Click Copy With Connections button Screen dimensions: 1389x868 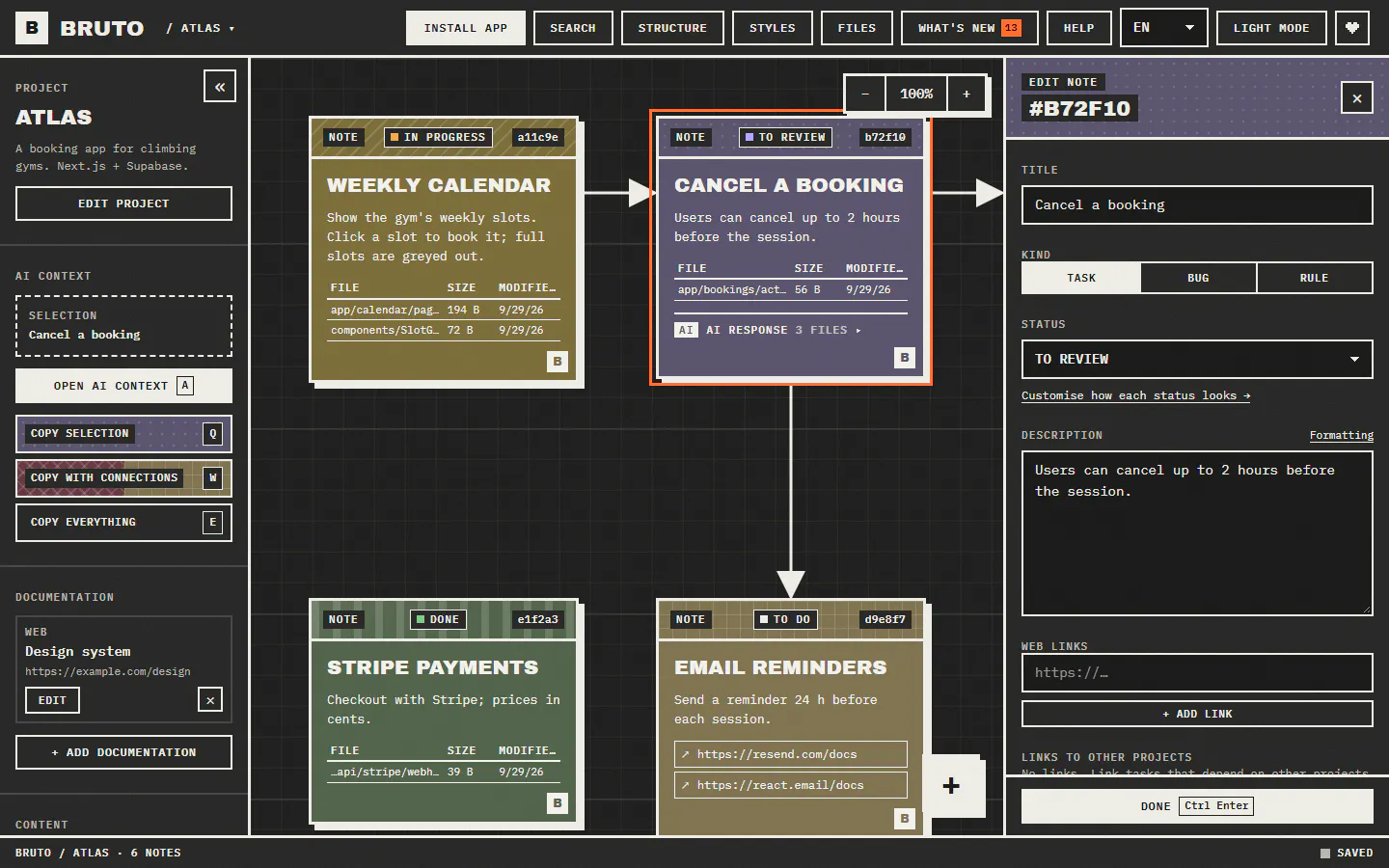coord(123,478)
